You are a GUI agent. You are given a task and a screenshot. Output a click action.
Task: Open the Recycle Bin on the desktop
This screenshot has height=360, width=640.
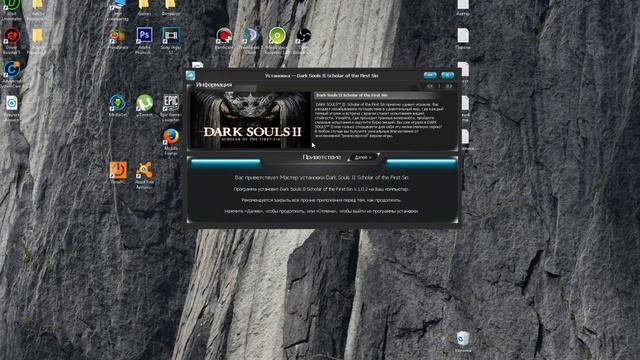[463, 342]
